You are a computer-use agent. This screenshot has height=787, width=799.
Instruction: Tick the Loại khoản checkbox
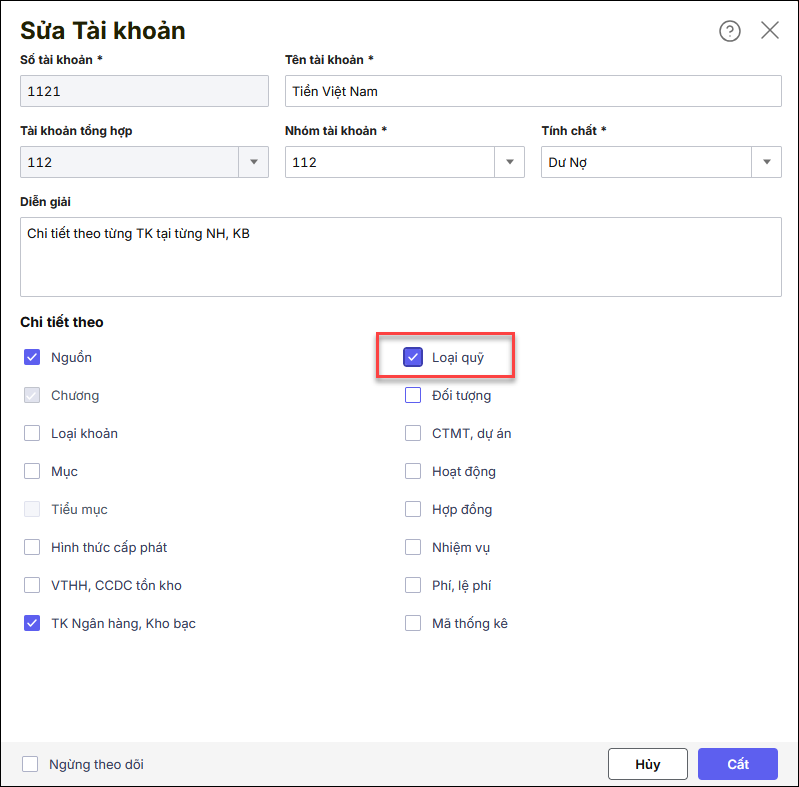32,433
